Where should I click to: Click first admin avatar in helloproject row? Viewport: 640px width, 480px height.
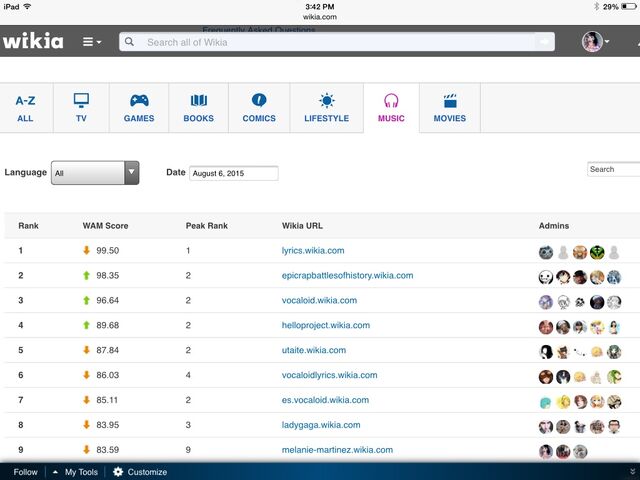(x=546, y=327)
